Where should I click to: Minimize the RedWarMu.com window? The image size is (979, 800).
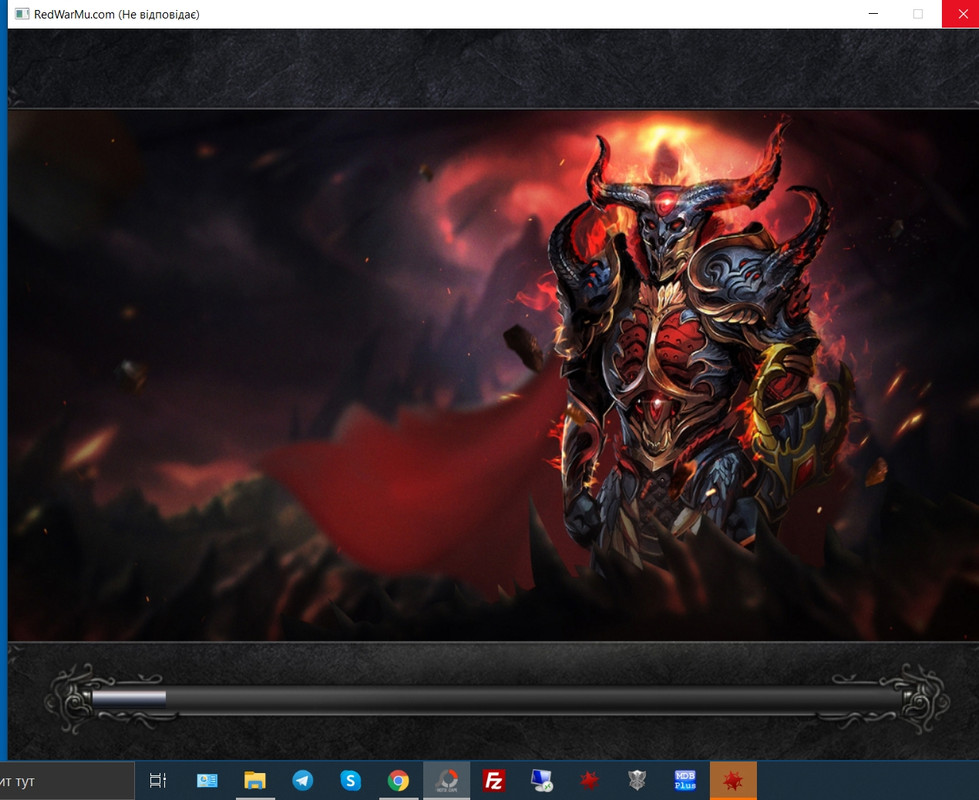pyautogui.click(x=873, y=14)
